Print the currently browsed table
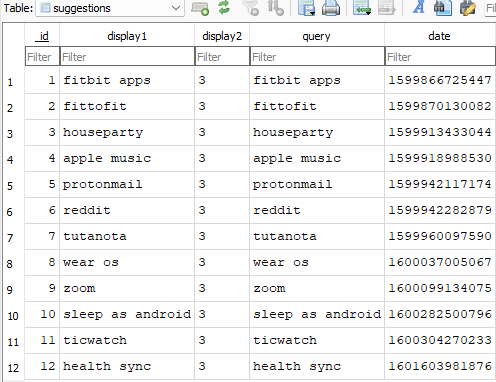This screenshot has width=496, height=382. tap(331, 8)
